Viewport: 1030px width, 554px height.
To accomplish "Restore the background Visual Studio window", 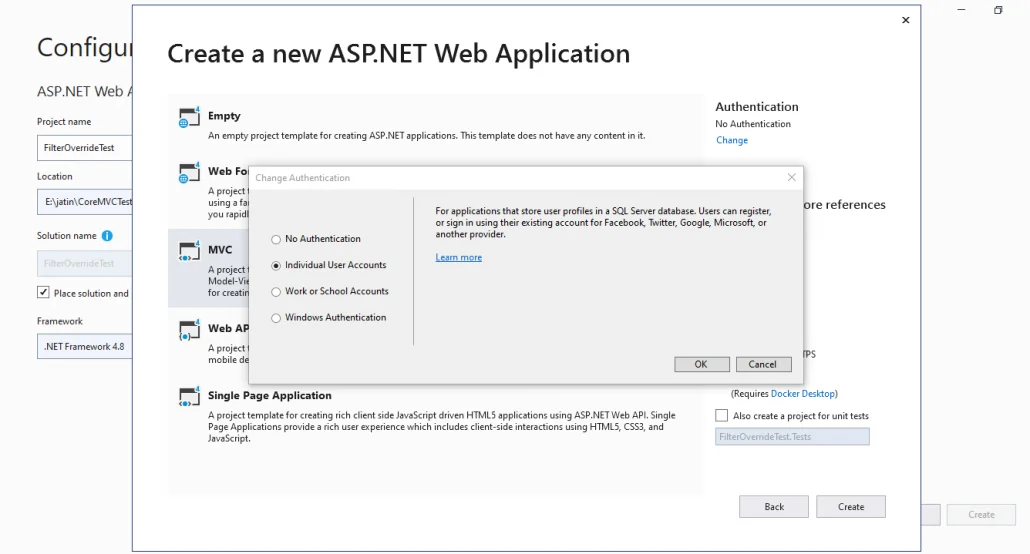I will (998, 10).
